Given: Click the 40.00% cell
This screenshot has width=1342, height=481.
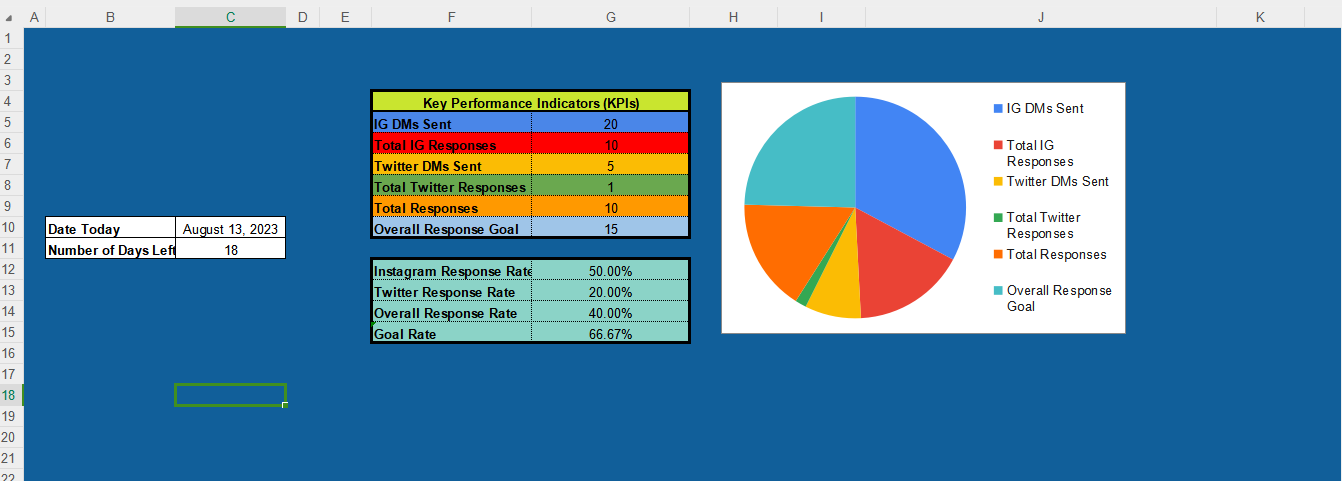Looking at the screenshot, I should 611,312.
